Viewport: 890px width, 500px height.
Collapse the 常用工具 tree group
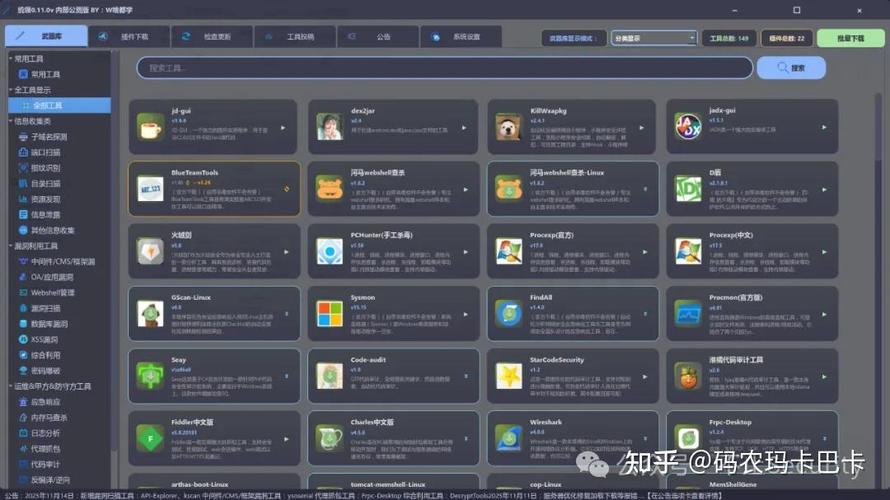tap(10, 58)
